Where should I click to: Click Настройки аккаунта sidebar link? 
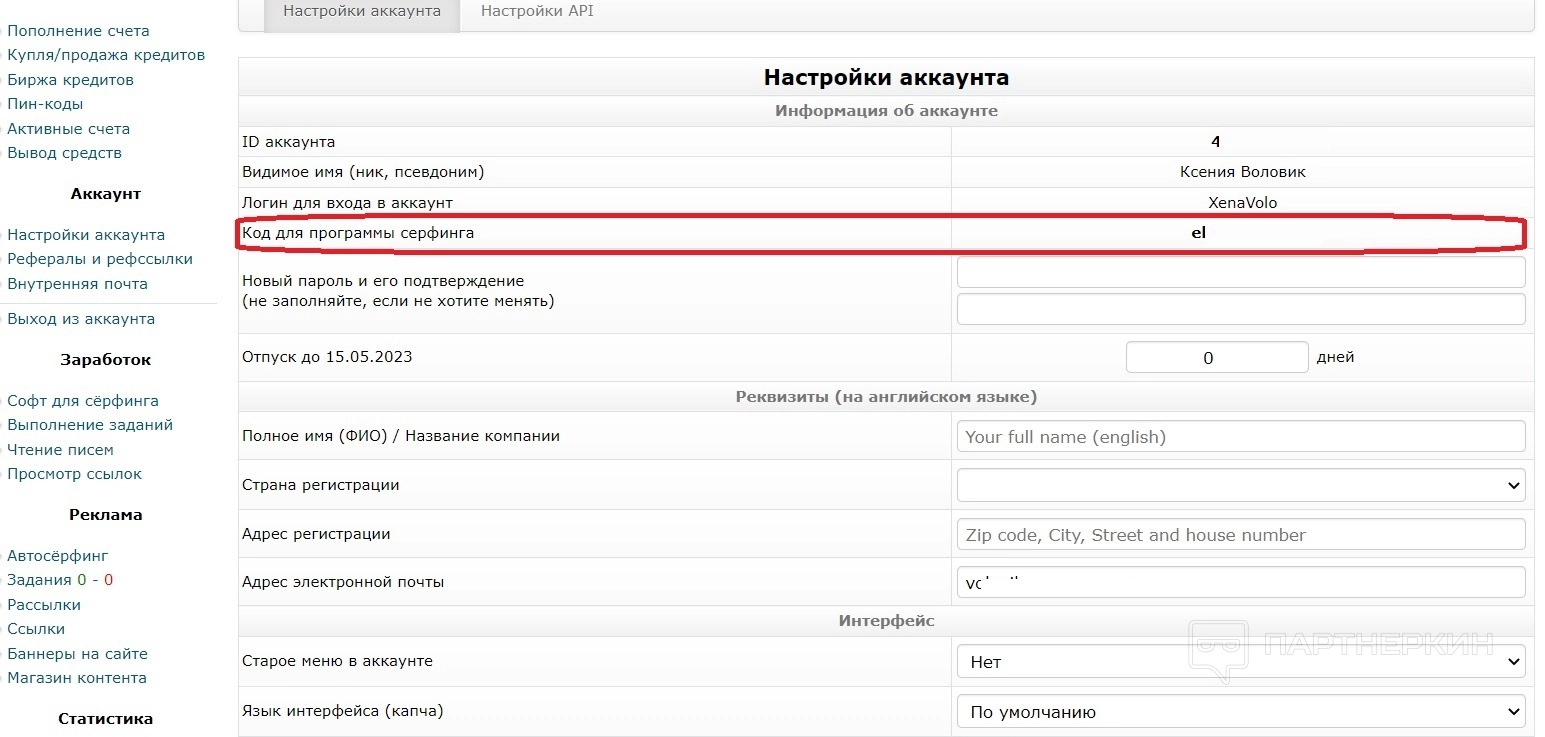tap(86, 235)
